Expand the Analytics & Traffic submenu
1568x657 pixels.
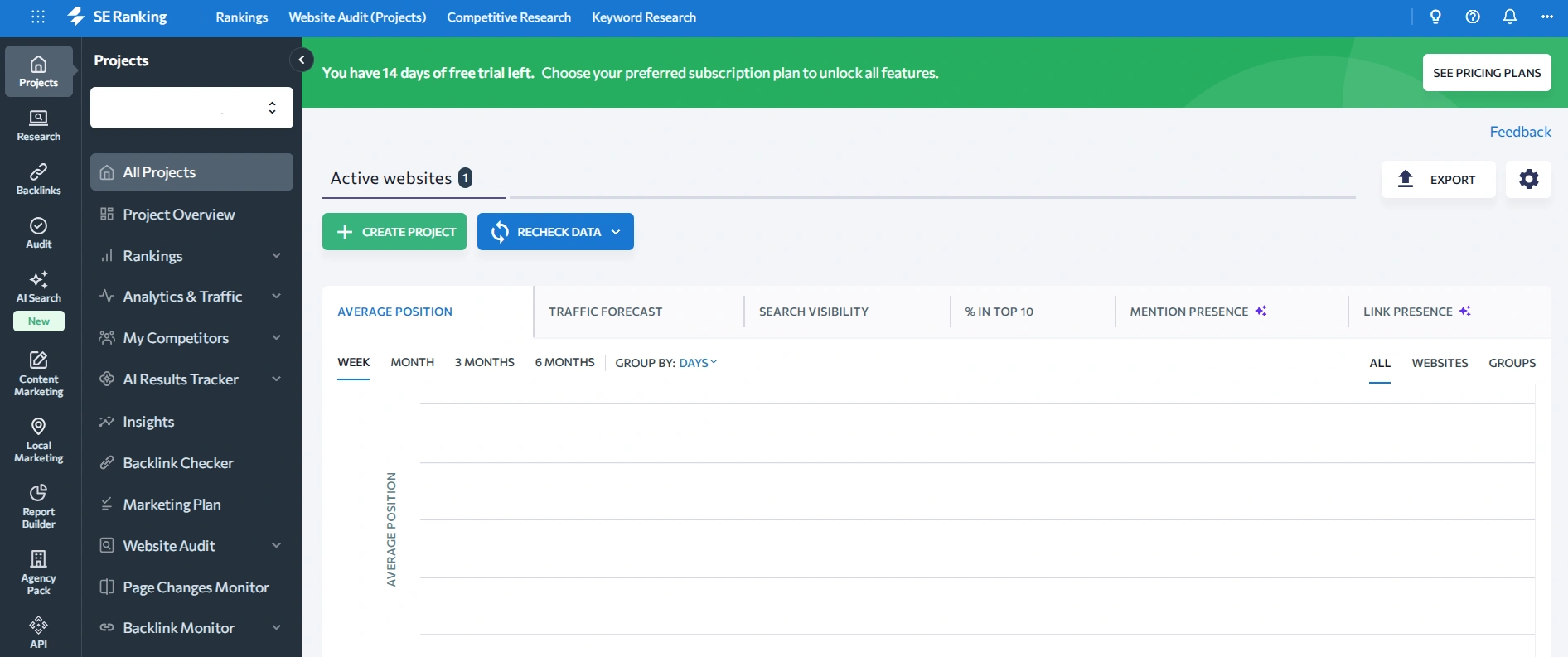(277, 296)
